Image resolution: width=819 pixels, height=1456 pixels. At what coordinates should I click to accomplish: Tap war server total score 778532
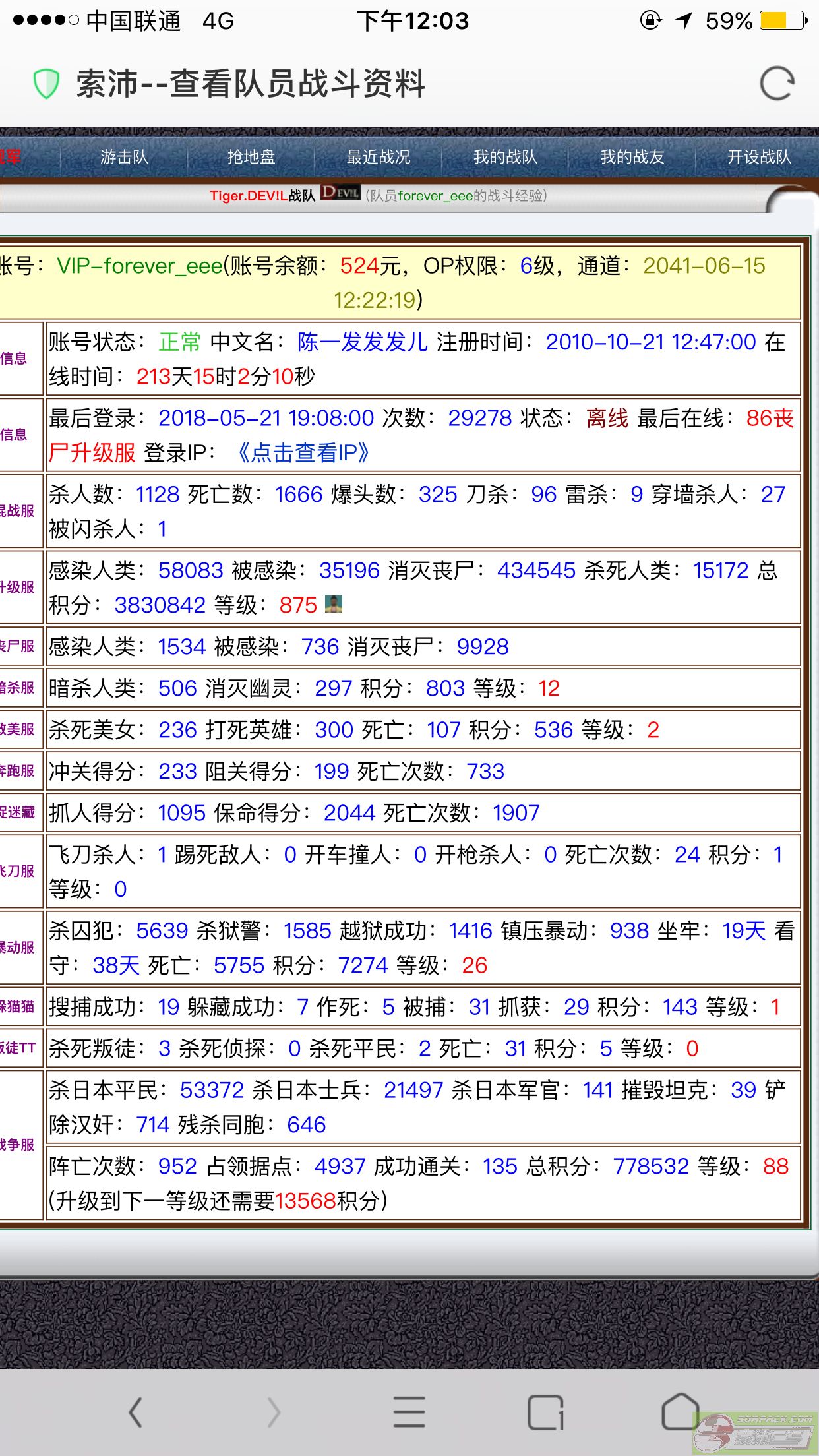pyautogui.click(x=652, y=1166)
